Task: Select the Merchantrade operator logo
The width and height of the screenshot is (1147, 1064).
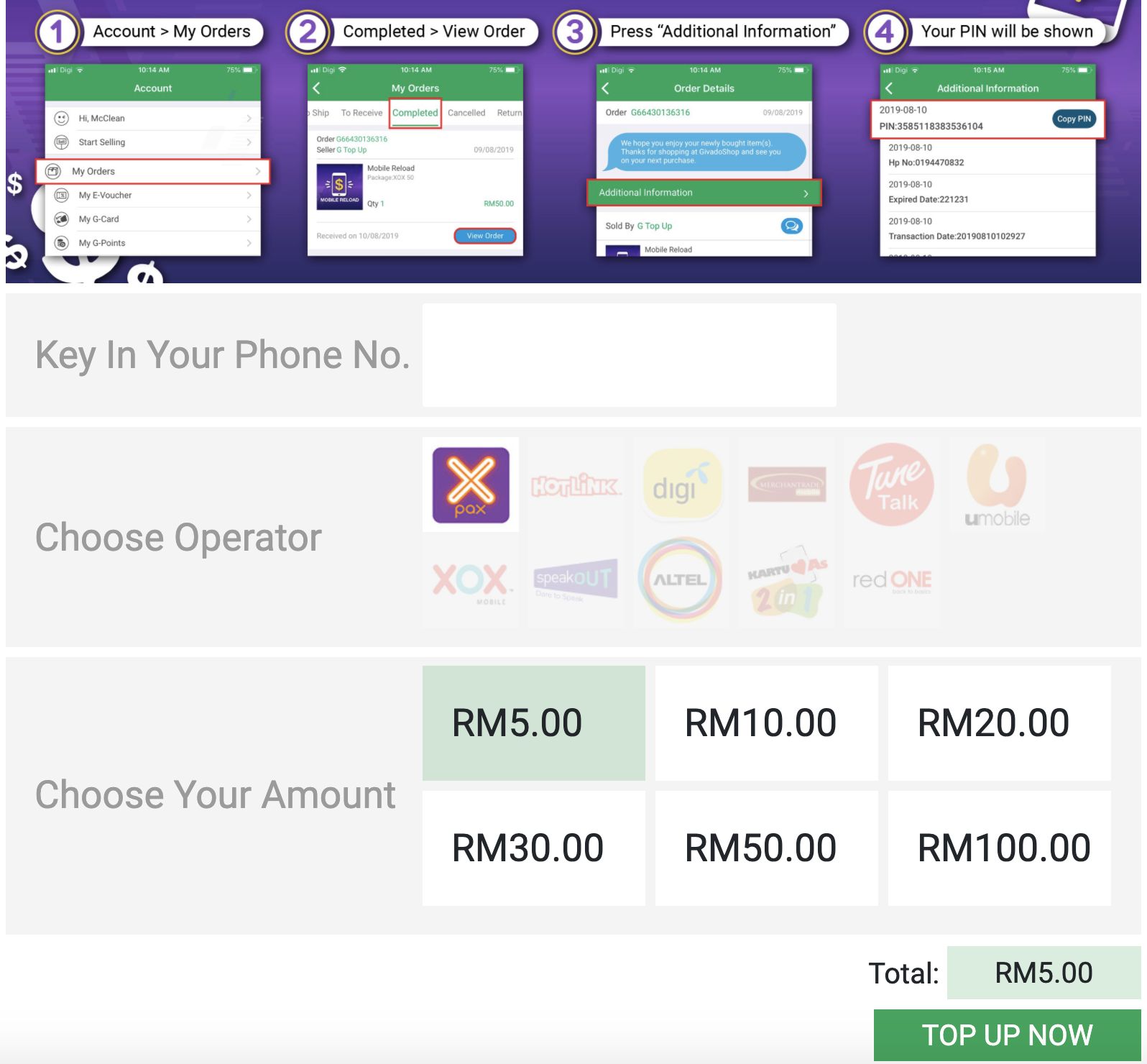Action: tap(787, 485)
